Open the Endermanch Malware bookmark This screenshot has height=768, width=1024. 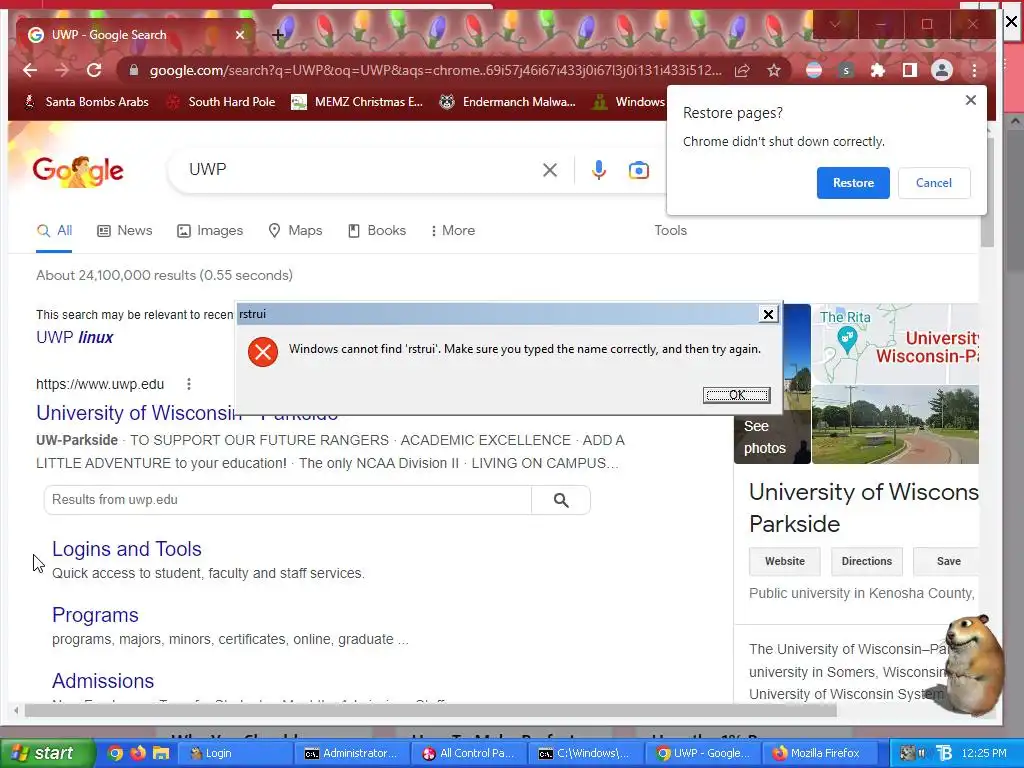point(507,102)
